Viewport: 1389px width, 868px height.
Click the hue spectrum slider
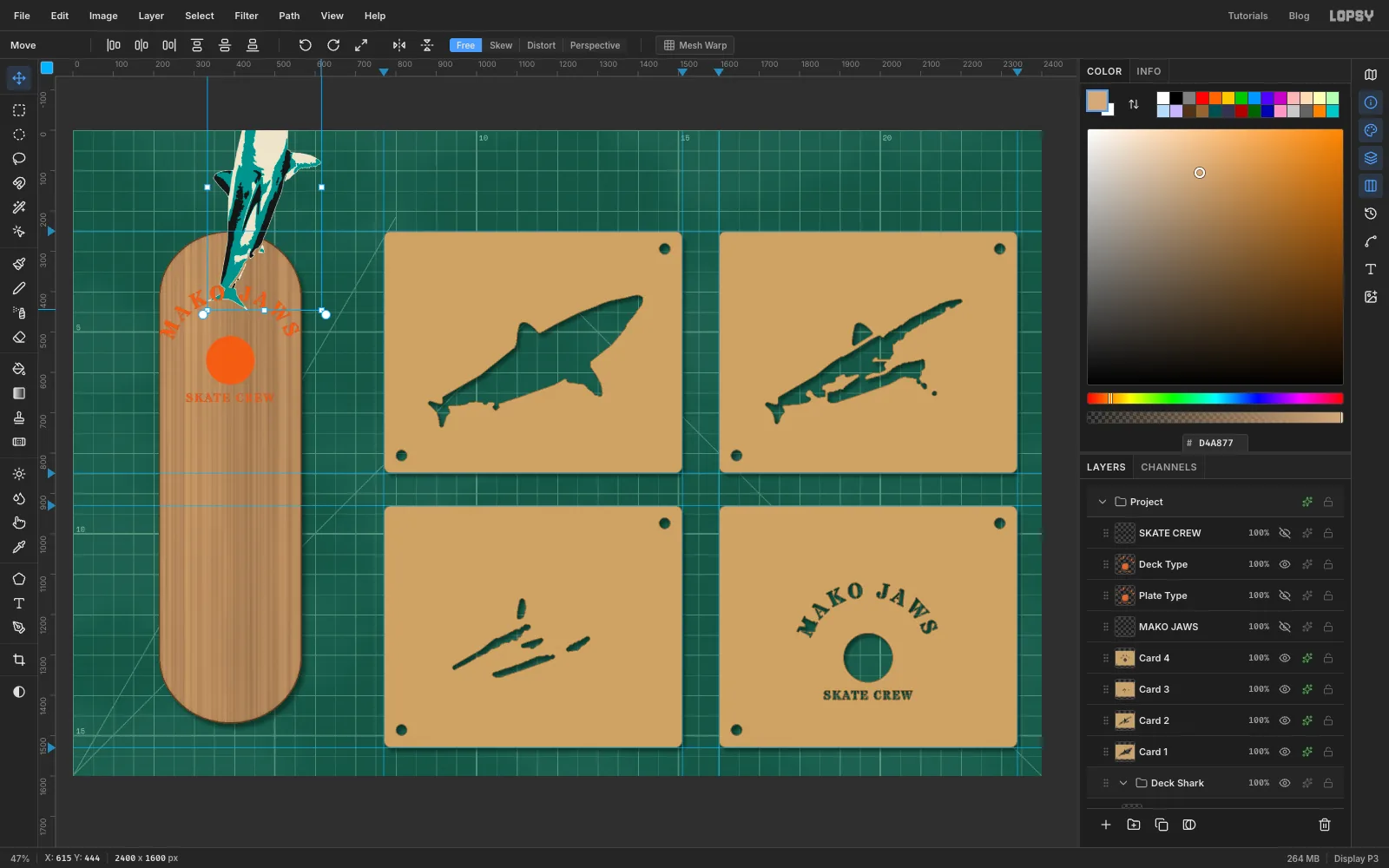[x=1215, y=398]
